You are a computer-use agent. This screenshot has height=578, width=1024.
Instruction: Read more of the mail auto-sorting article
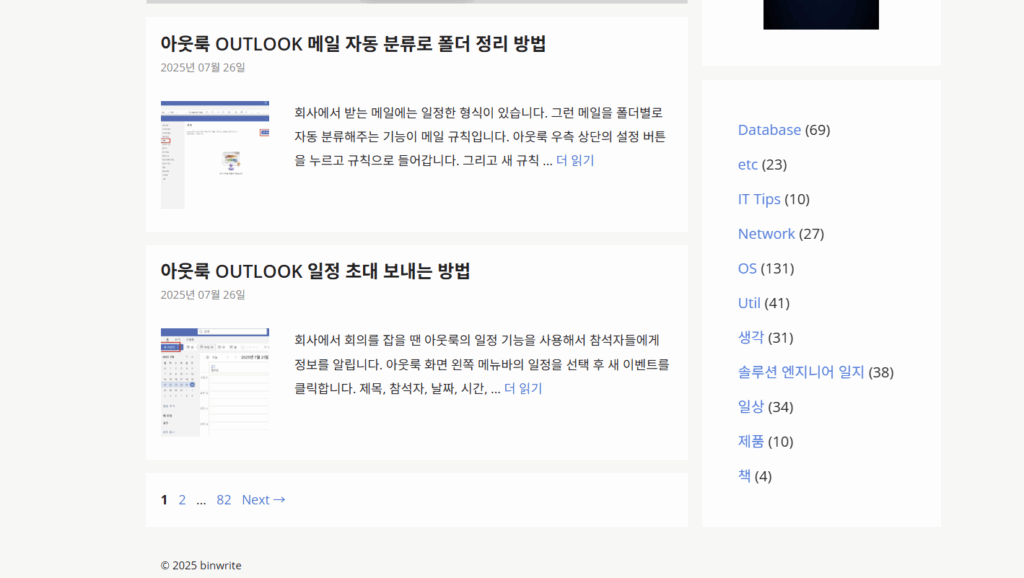(x=574, y=160)
